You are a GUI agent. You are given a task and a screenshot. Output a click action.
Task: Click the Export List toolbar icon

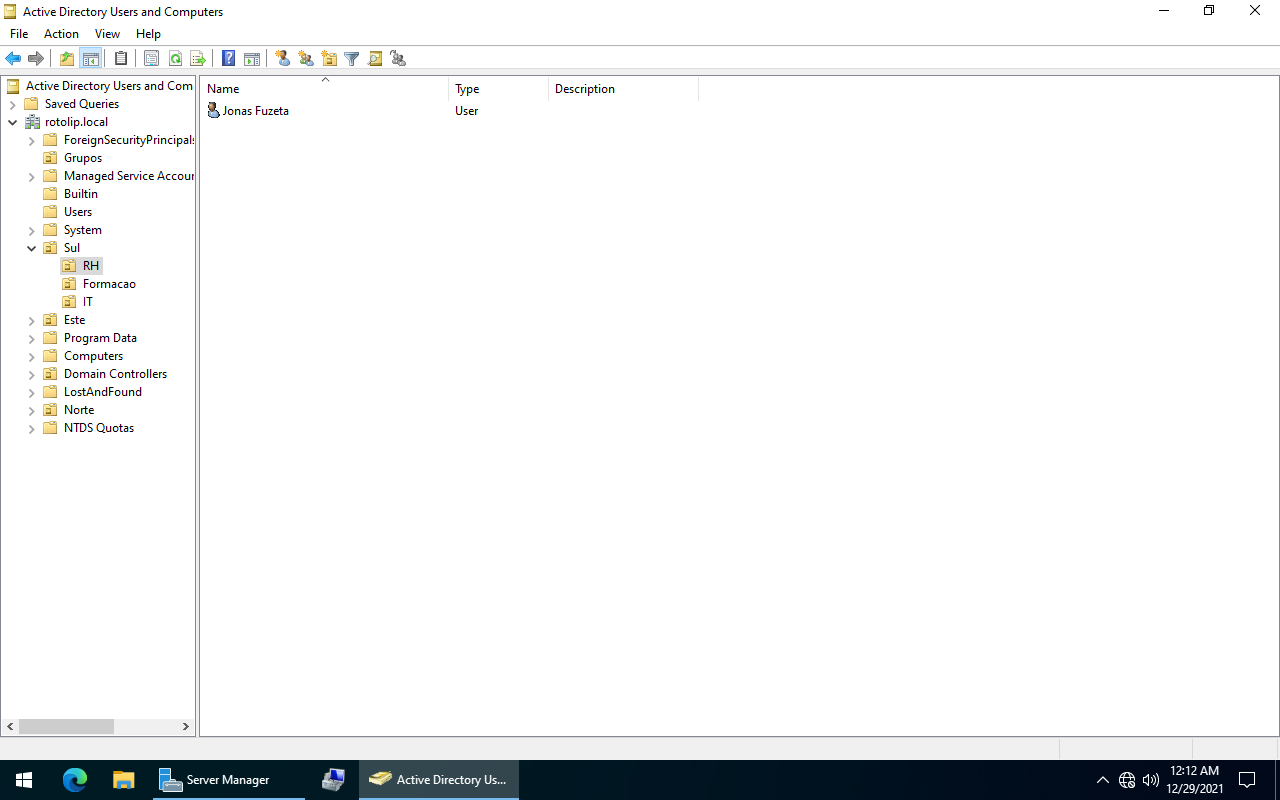point(198,59)
